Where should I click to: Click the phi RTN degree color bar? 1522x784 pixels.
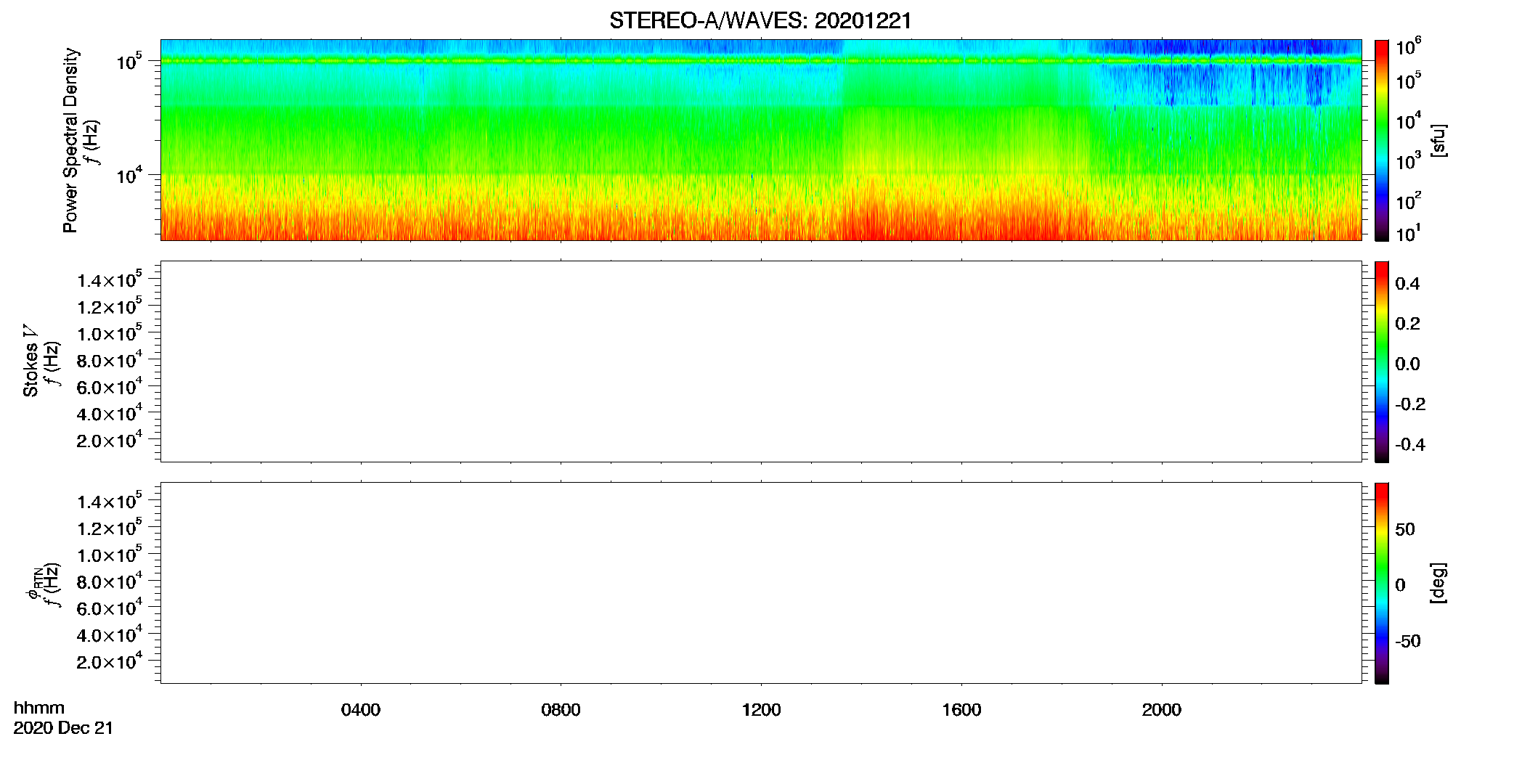[1382, 583]
